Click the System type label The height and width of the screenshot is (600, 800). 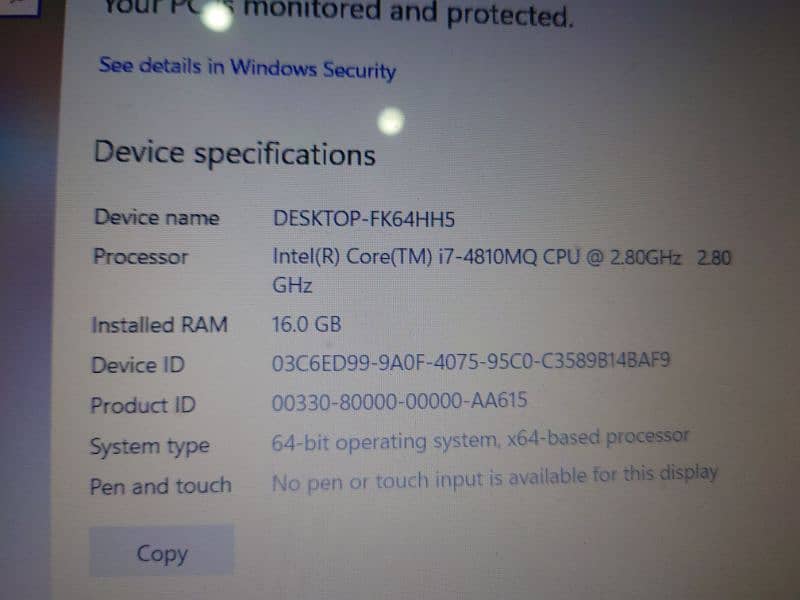149,446
